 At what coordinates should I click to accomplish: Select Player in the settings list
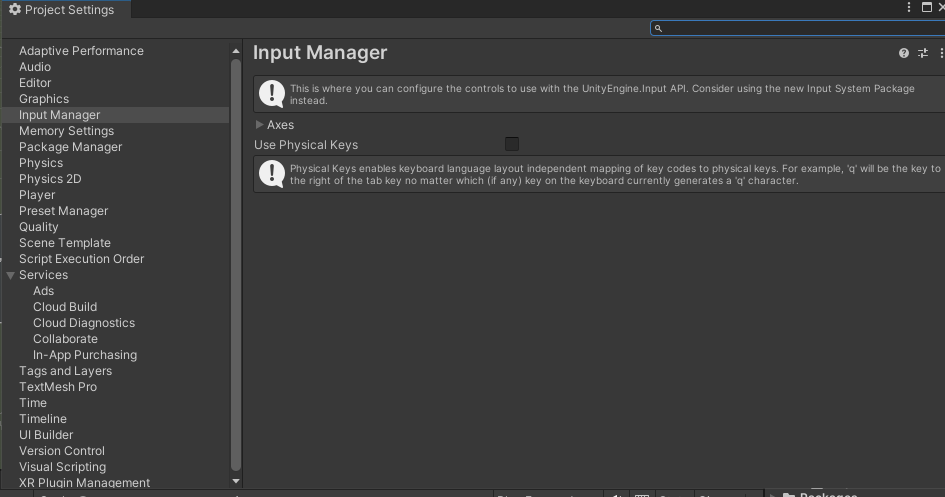coord(37,195)
